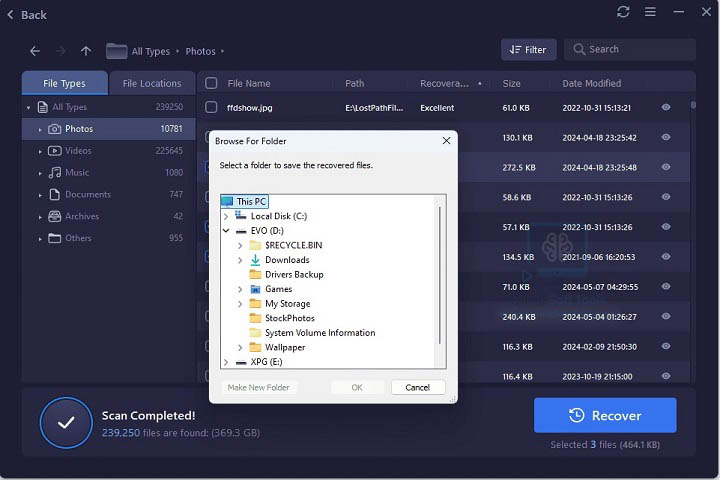
Task: Click the Photos camera icon
Action: [55, 129]
